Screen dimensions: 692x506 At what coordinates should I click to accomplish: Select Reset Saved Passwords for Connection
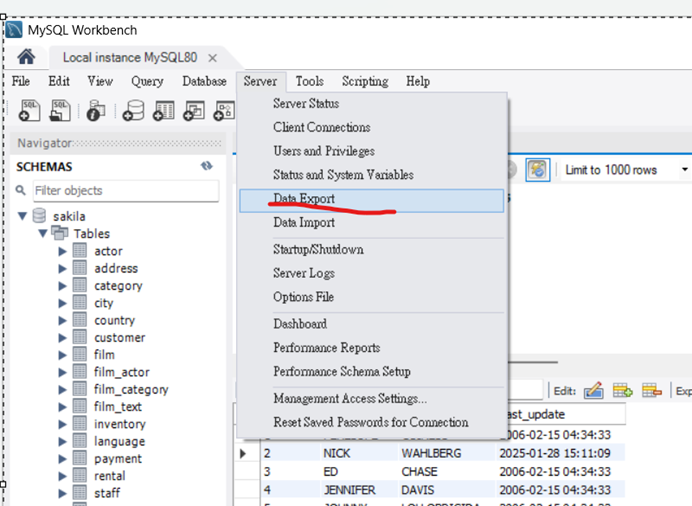click(x=372, y=422)
